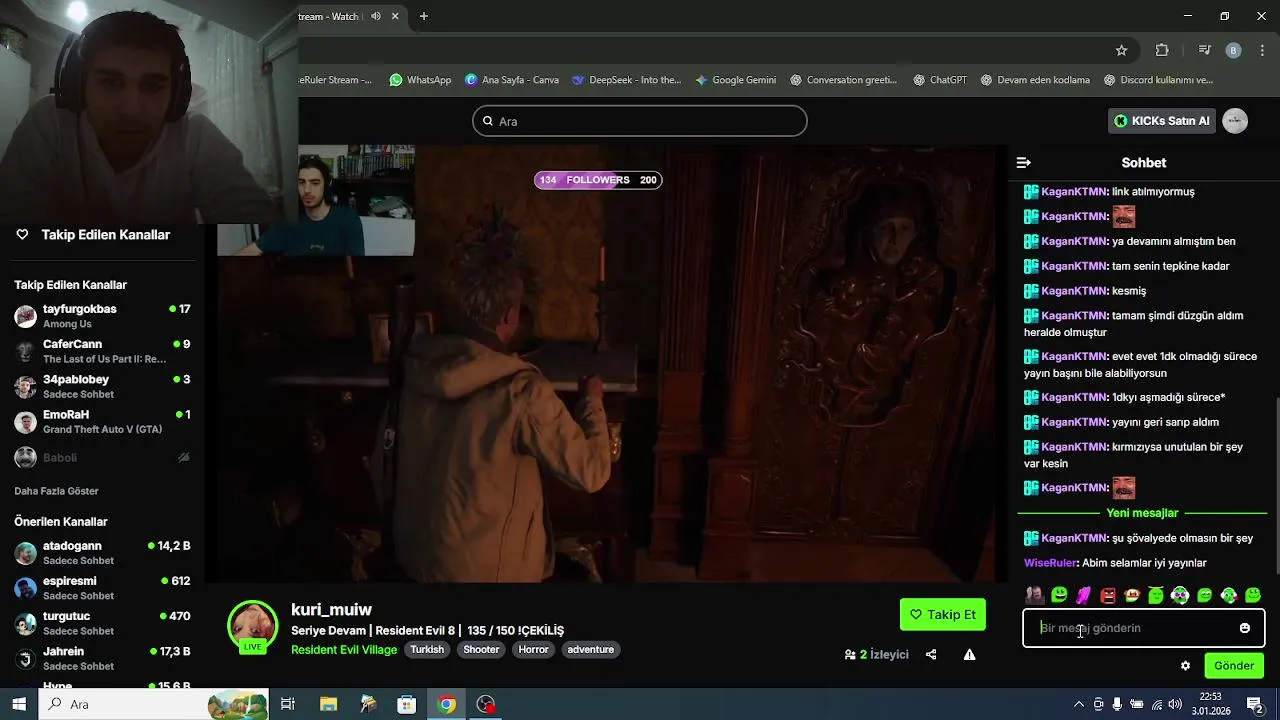Viewport: 1280px width, 720px height.
Task: Open the offline Baboli channel
Action: point(102,457)
